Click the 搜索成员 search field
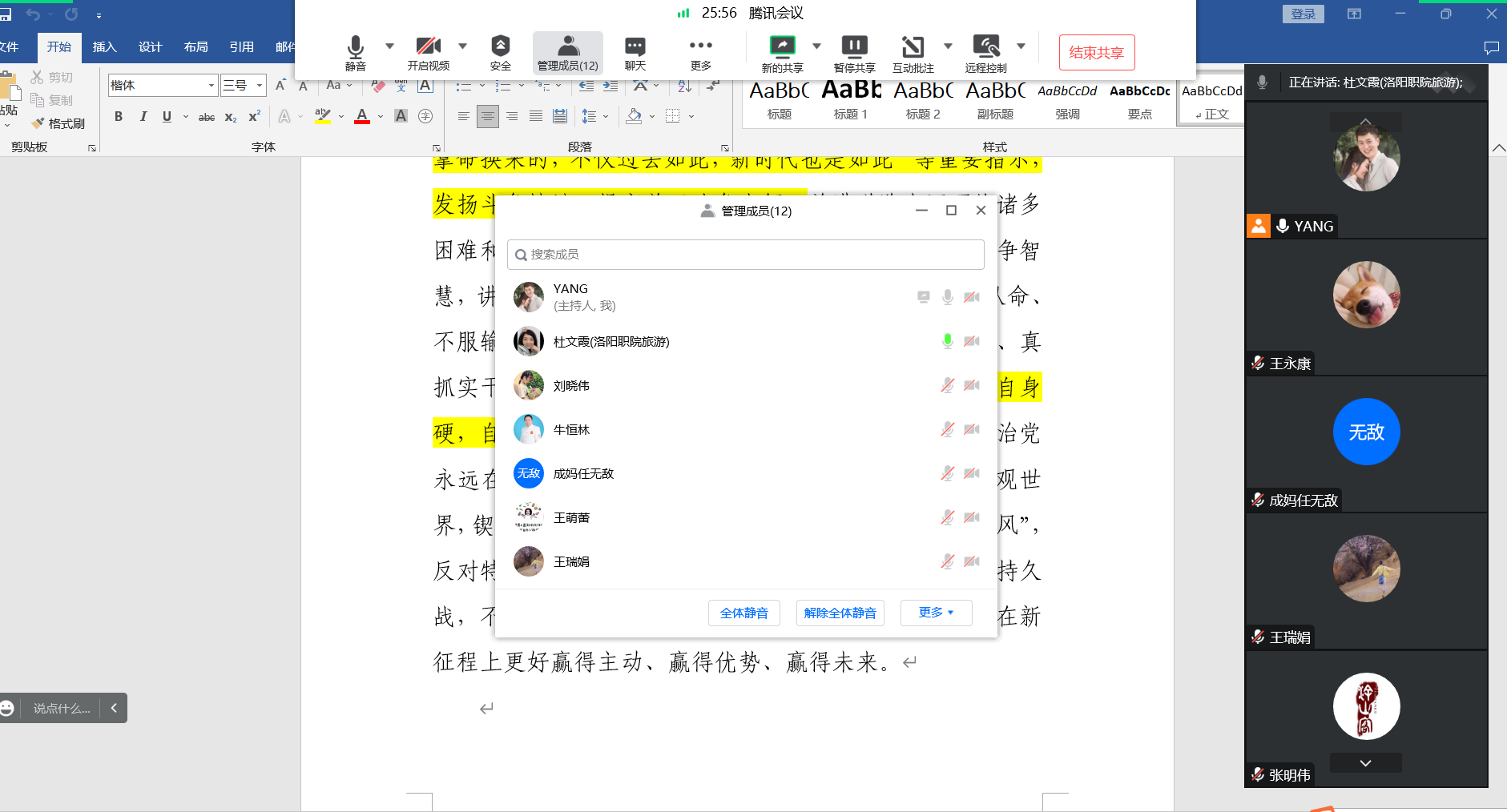This screenshot has height=812, width=1507. 745,255
